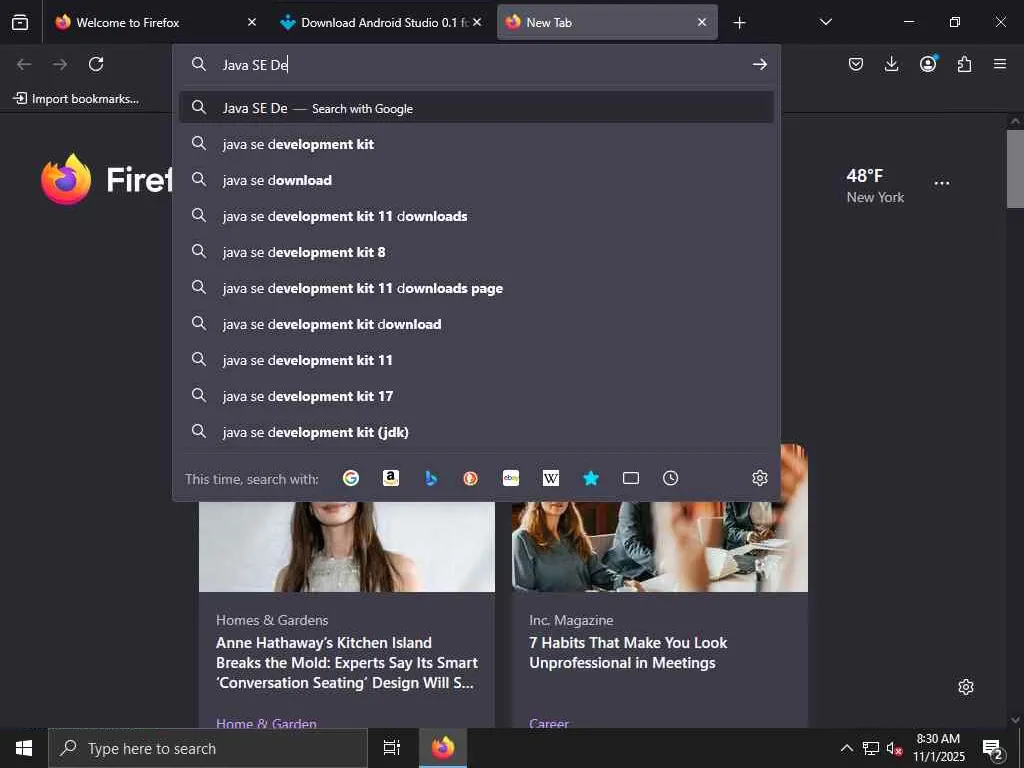Image resolution: width=1024 pixels, height=768 pixels.
Task: Close the Welcome to Firefox tab
Action: [x=251, y=22]
